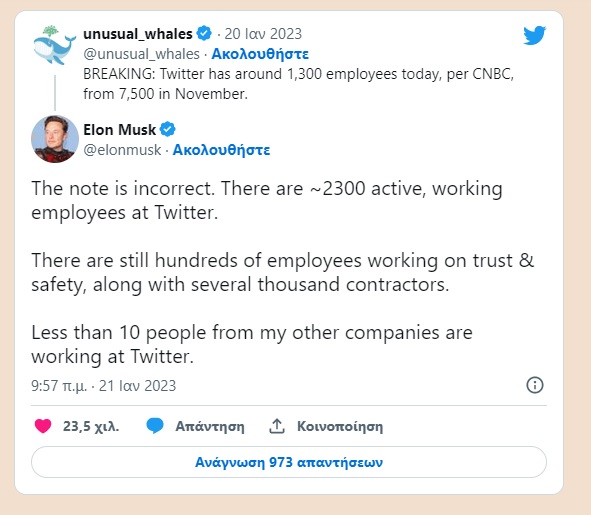Like the tweet with the heart icon
This screenshot has height=515, width=591.
point(43,426)
